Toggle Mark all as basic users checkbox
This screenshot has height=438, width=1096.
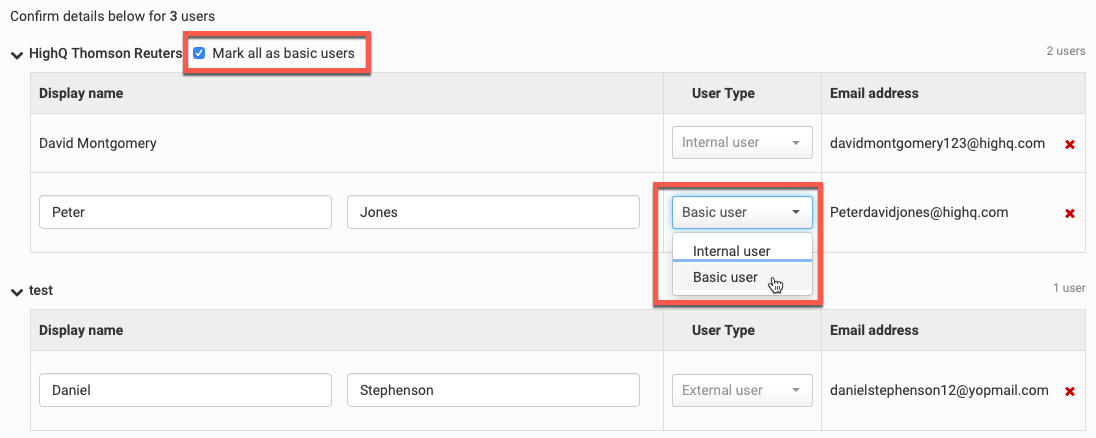199,53
